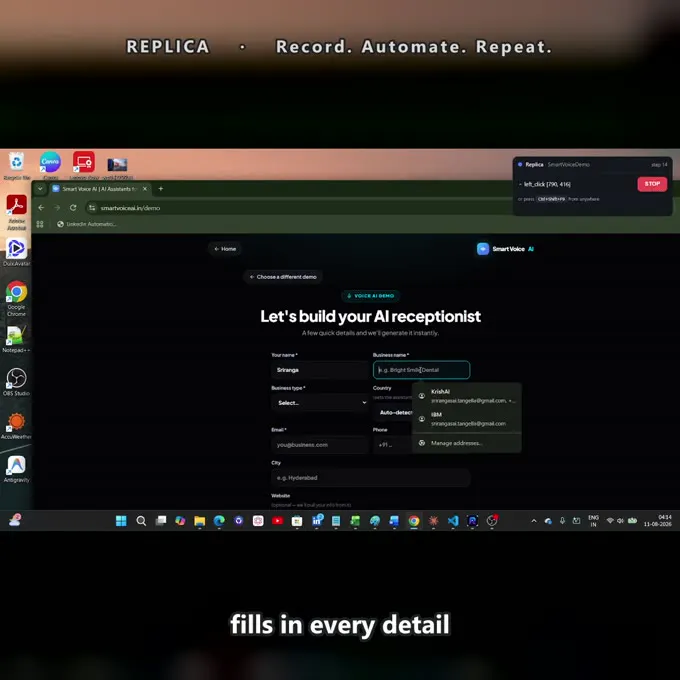Open Microsoft Store from the taskbar
The image size is (680, 680).
[x=297, y=521]
